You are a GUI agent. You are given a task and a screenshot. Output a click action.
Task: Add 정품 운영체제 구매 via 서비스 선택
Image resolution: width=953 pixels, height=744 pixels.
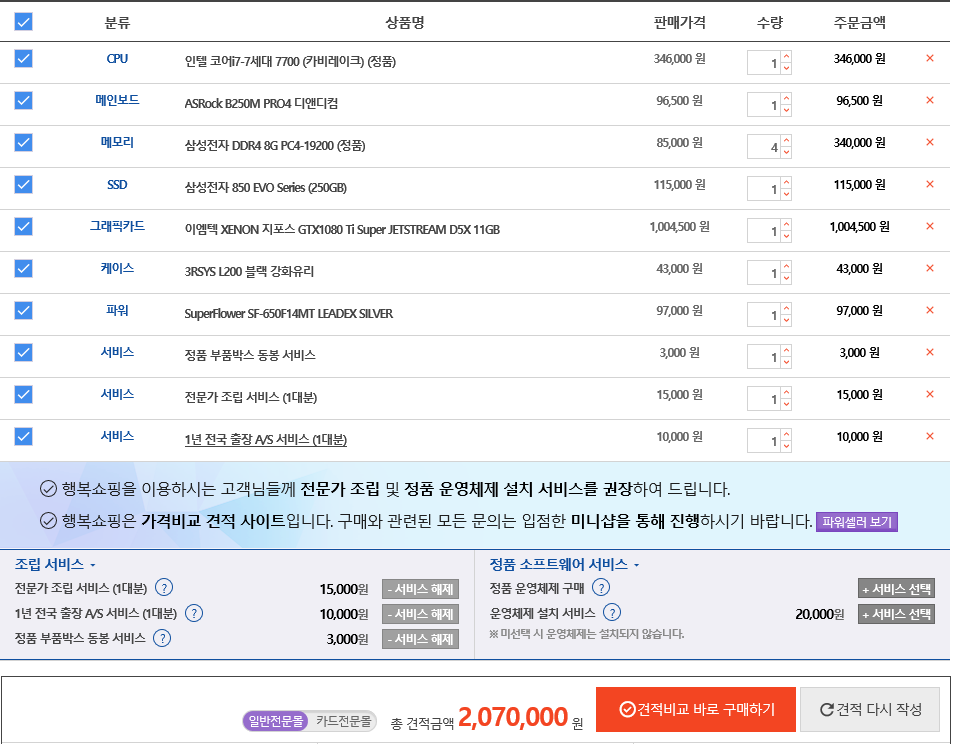pos(896,588)
